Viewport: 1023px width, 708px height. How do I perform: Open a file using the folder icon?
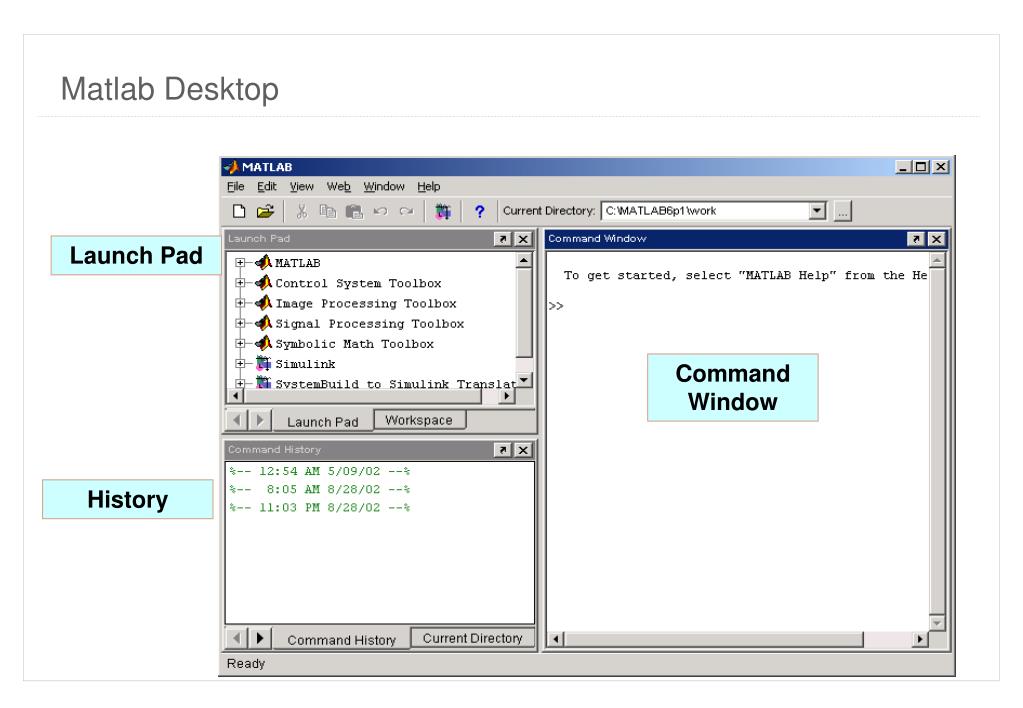[x=265, y=211]
